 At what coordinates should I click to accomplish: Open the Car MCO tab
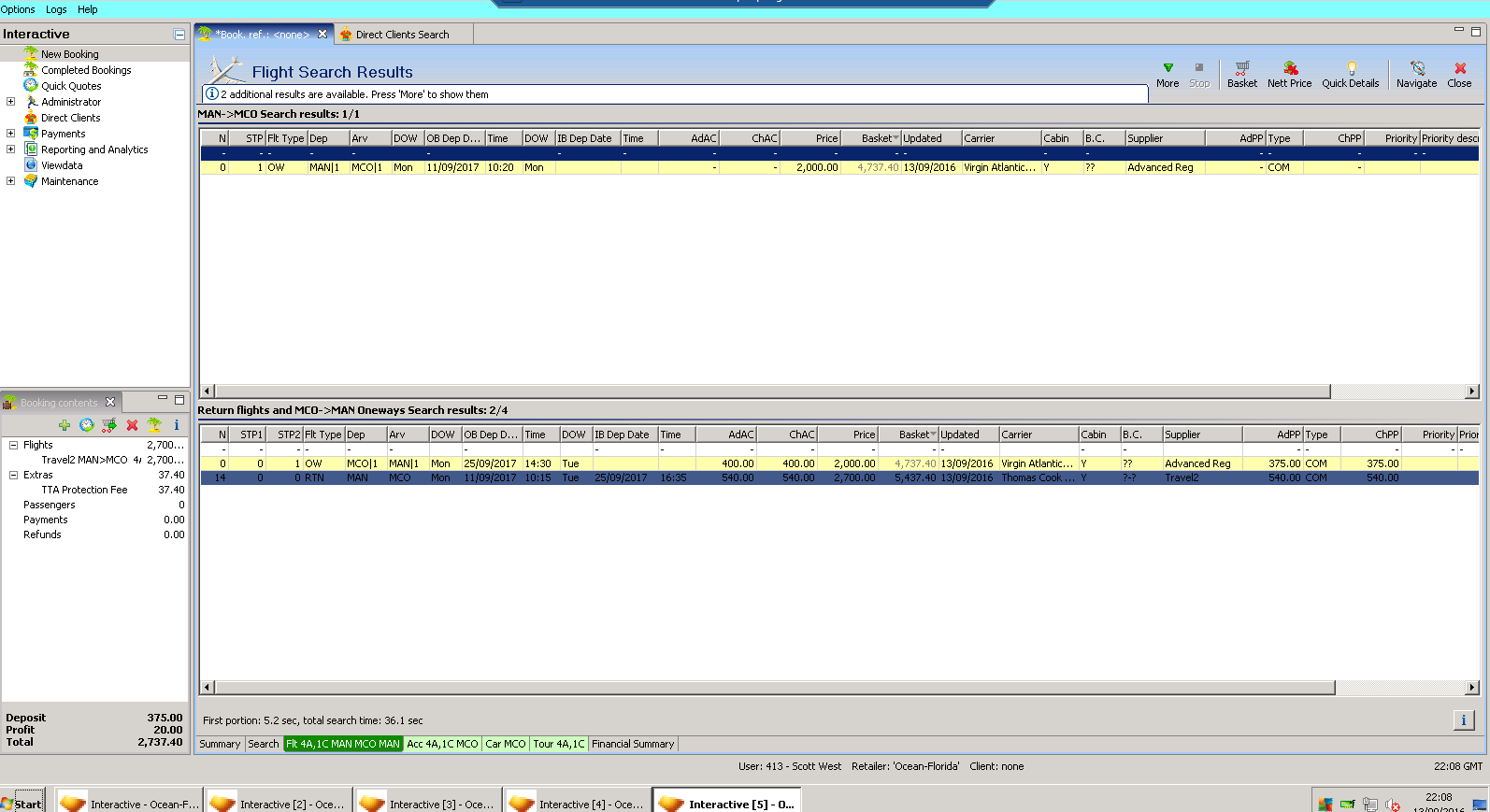point(506,744)
